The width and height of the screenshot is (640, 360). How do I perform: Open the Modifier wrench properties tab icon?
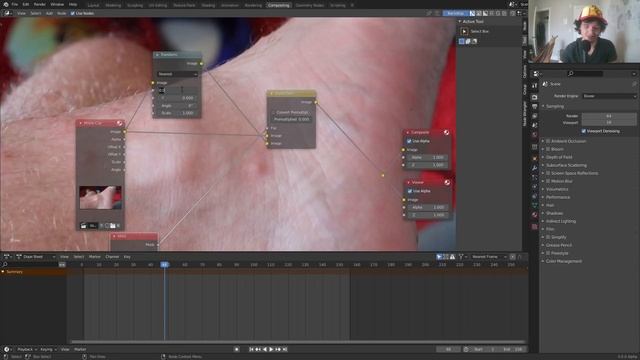point(534,168)
